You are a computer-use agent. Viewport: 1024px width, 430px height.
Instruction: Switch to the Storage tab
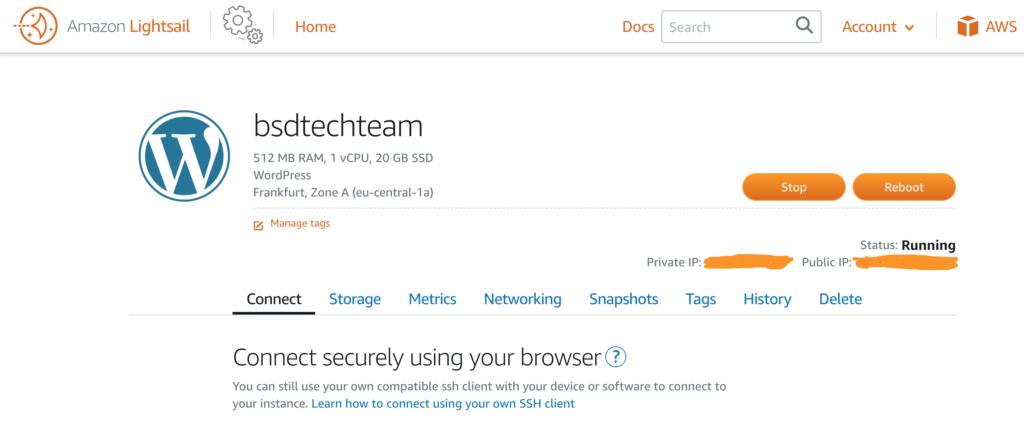(355, 299)
